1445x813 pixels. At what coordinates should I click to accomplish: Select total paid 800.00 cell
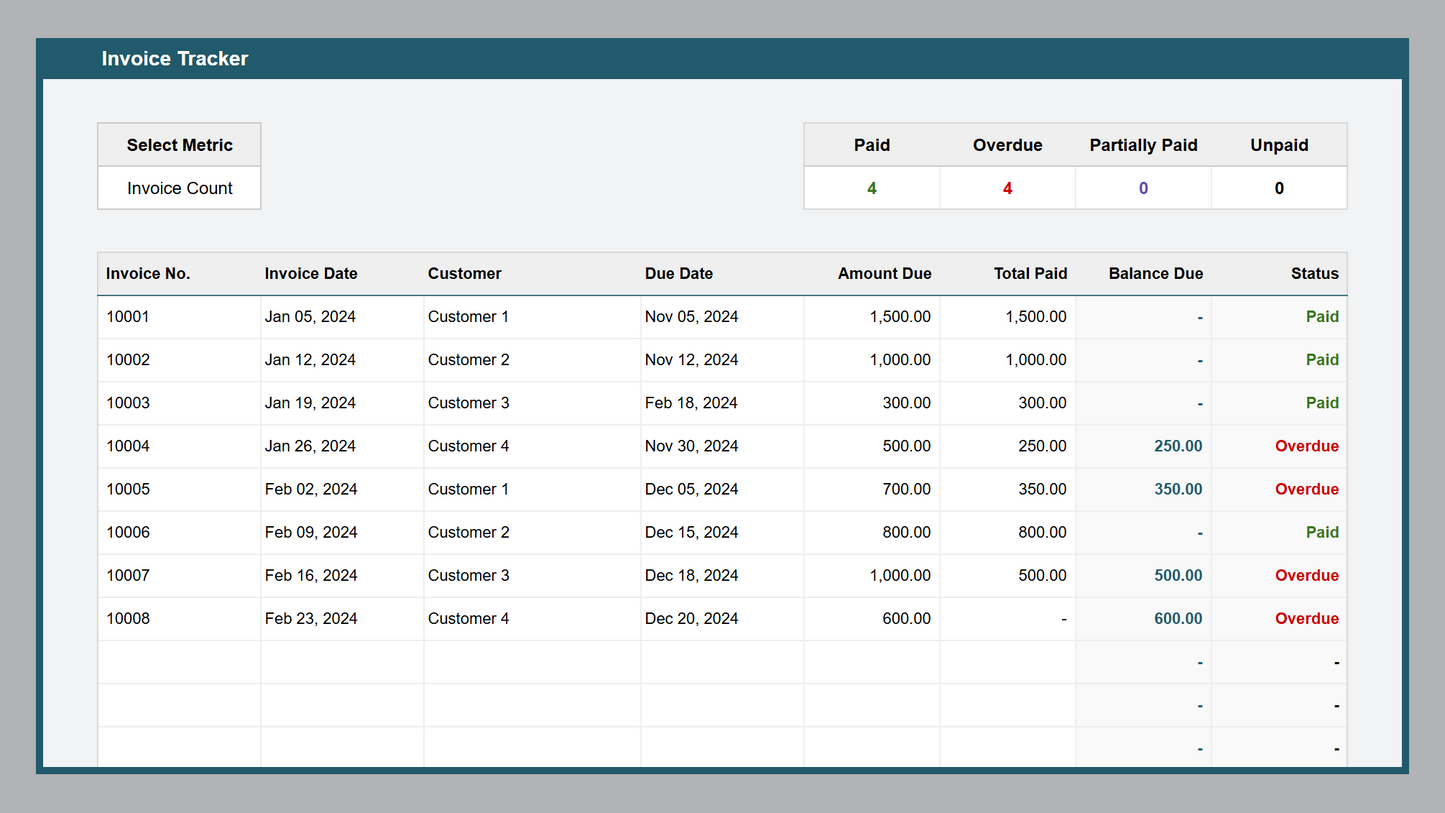pyautogui.click(x=1042, y=532)
